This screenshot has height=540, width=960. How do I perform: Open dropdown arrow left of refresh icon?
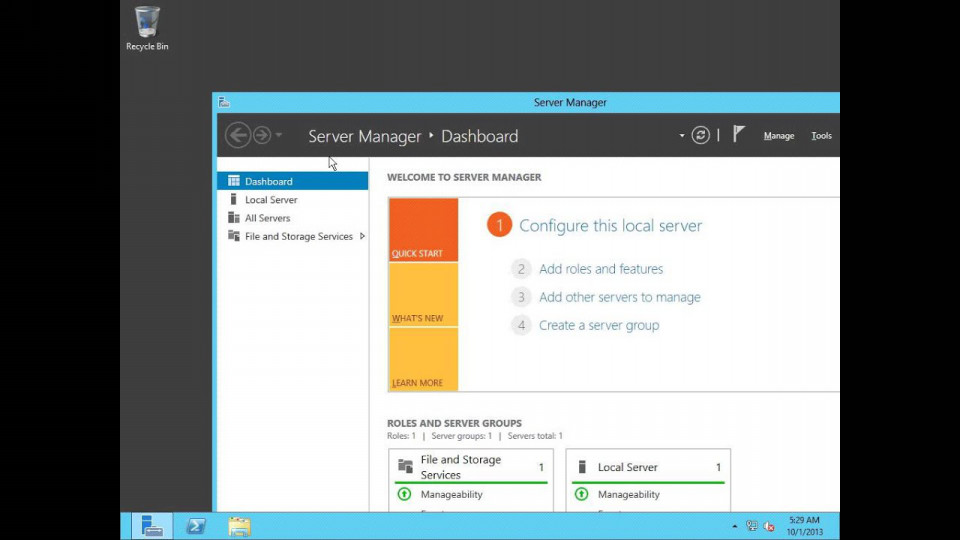[681, 135]
